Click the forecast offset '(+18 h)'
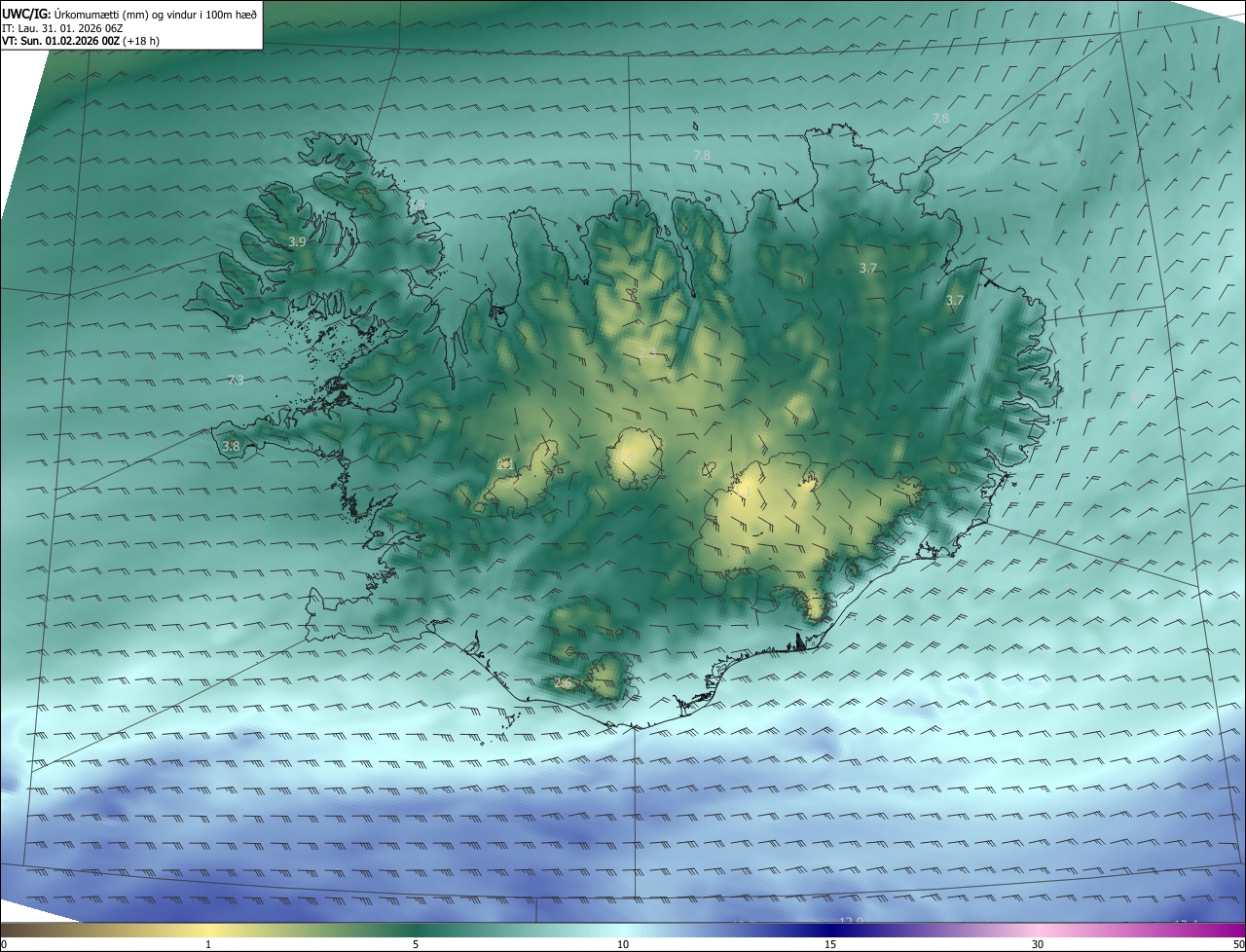 [141, 41]
